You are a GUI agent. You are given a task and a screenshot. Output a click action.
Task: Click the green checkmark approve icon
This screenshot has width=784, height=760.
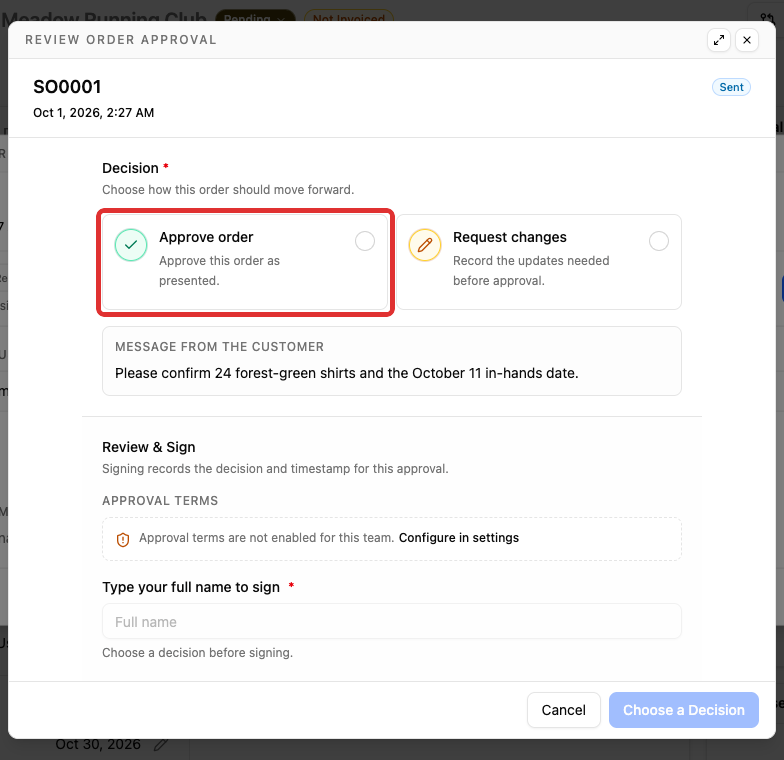[131, 245]
